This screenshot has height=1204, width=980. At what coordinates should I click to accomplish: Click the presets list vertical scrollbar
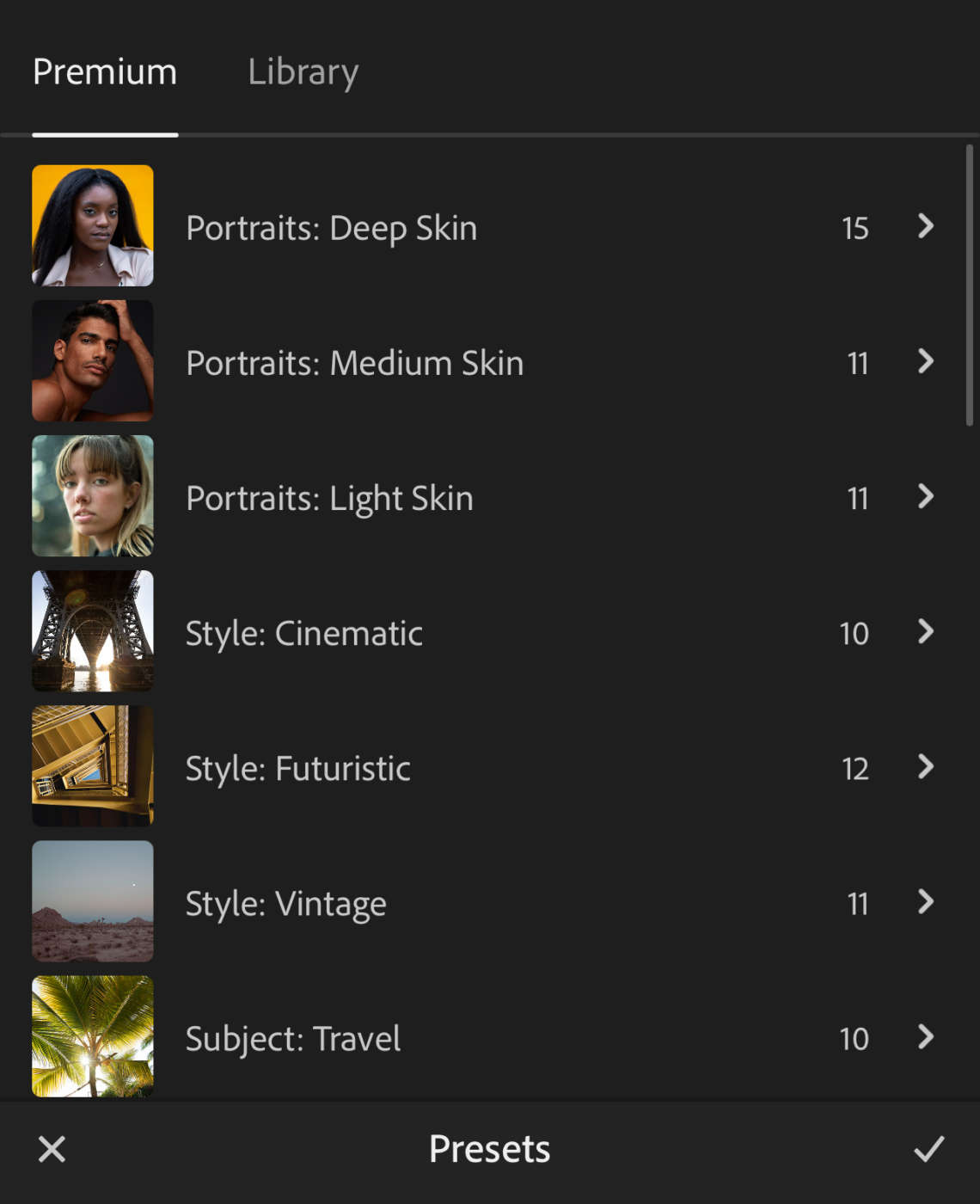(970, 286)
